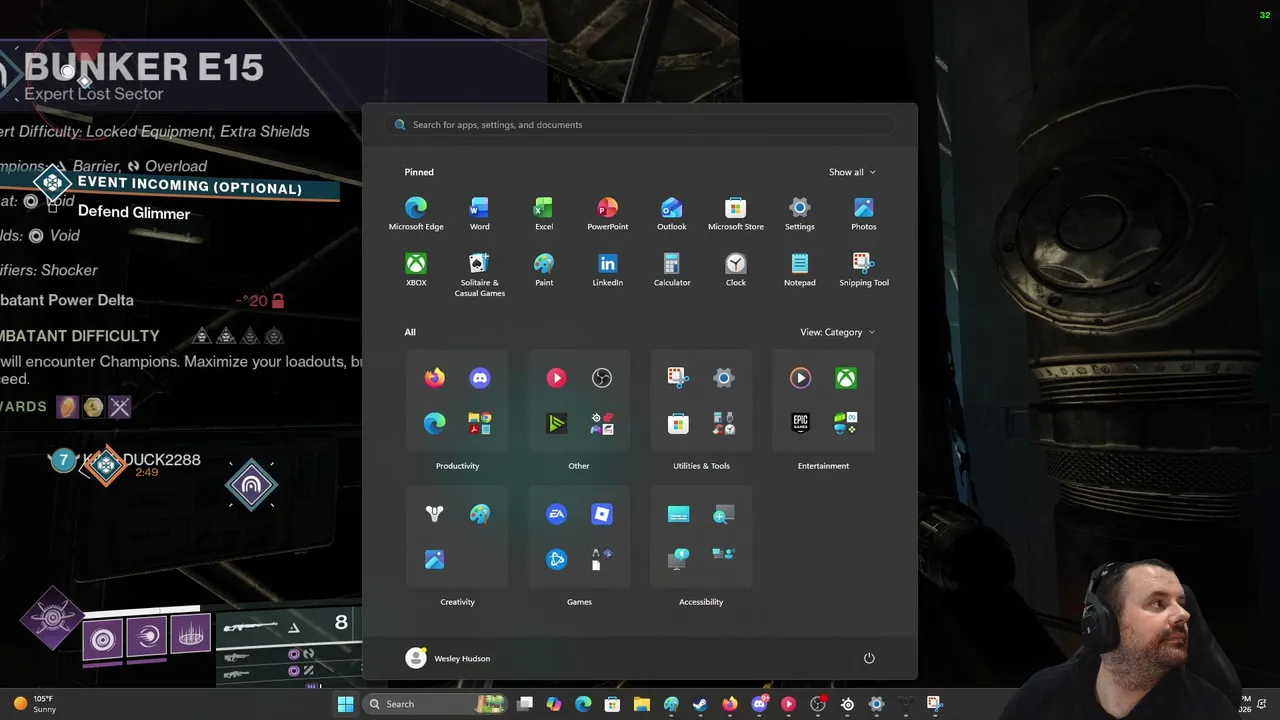Expand more apps in Utilities & Tools group
This screenshot has height=720, width=1280.
point(724,423)
